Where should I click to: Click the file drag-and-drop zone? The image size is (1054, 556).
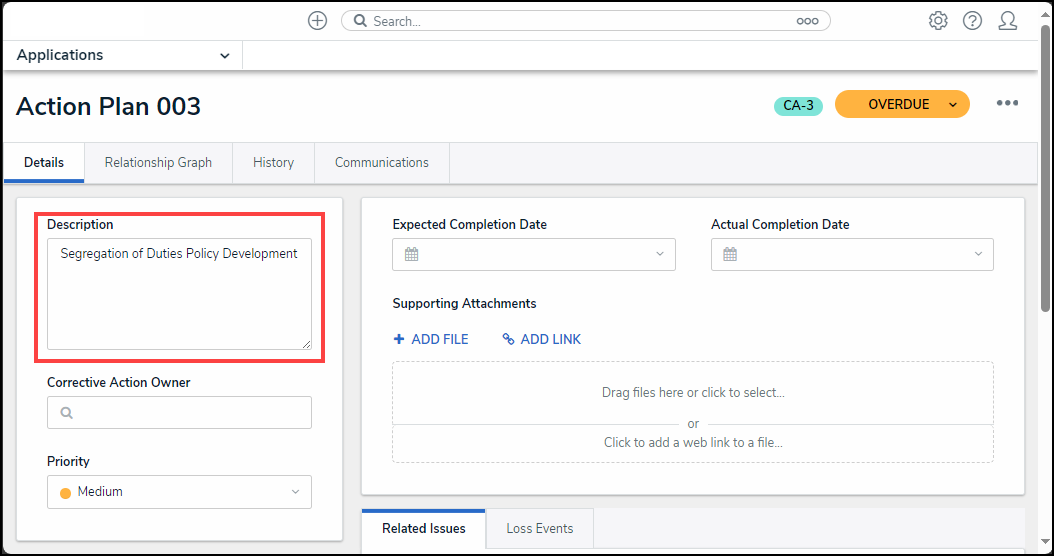(693, 393)
